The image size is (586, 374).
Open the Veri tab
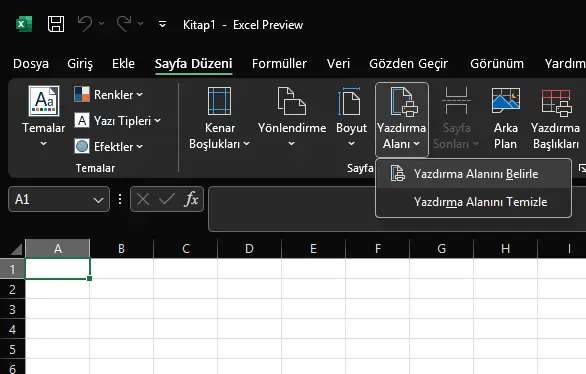pos(338,64)
